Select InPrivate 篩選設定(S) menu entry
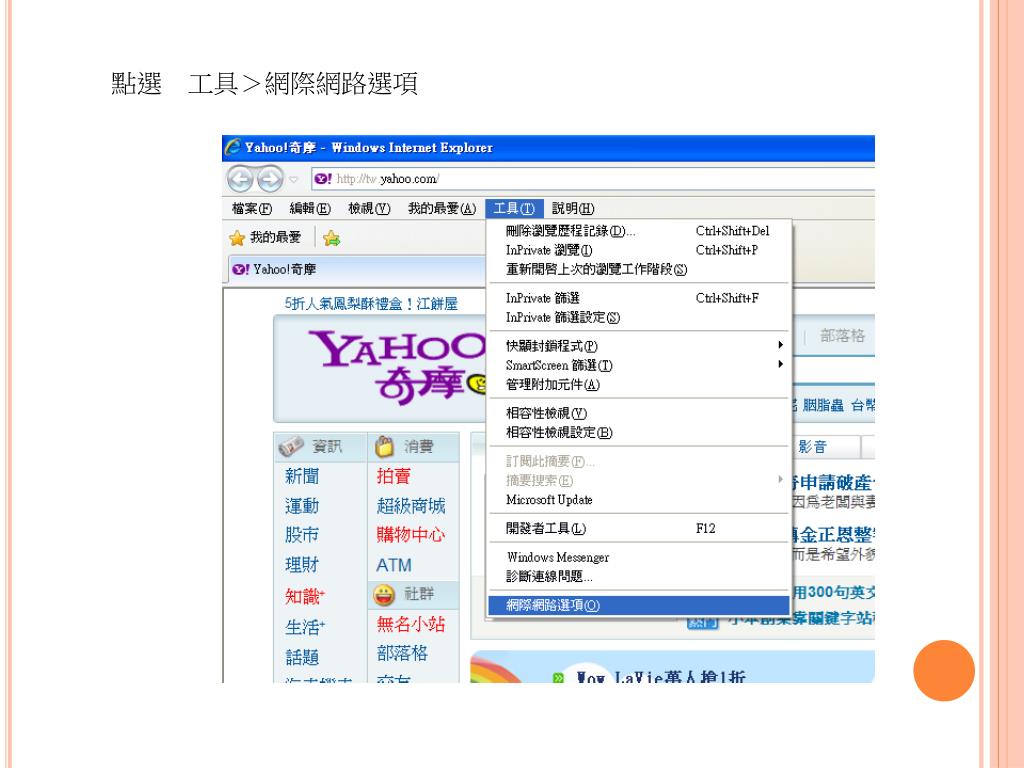The height and width of the screenshot is (768, 1024). pos(639,317)
